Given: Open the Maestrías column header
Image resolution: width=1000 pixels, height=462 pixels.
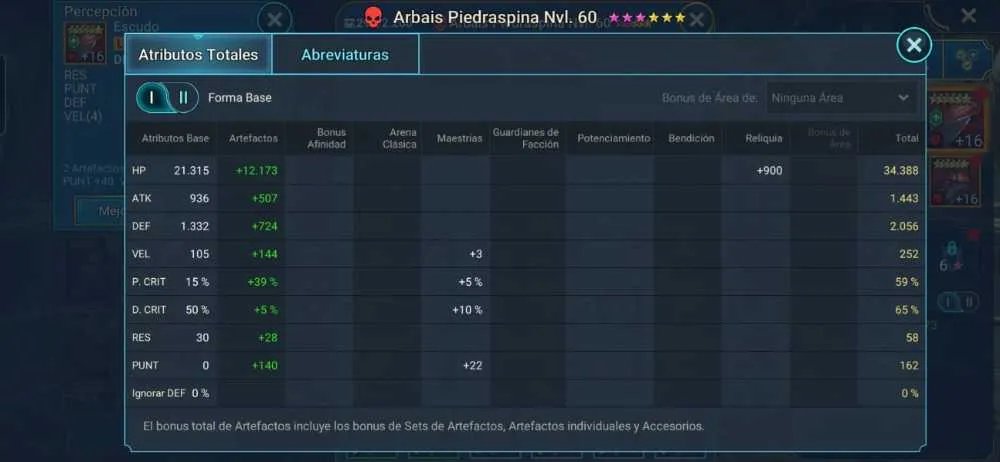Looking at the screenshot, I should coord(459,138).
